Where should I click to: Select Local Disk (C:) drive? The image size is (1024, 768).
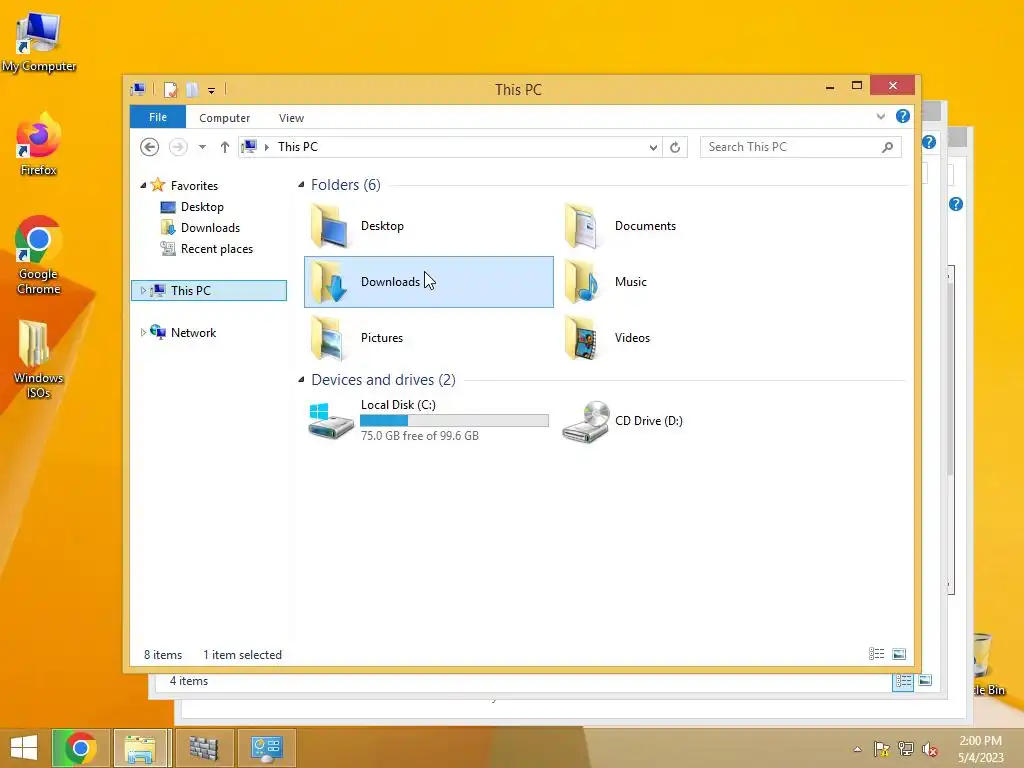click(x=428, y=421)
